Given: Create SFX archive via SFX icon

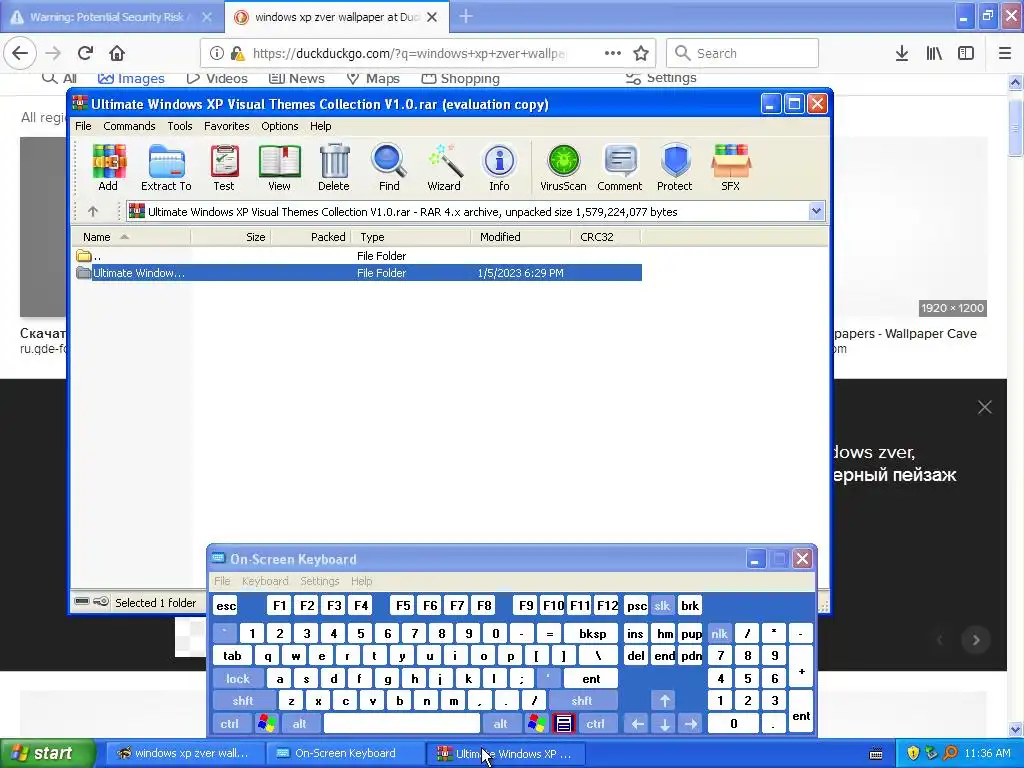Looking at the screenshot, I should tap(730, 167).
